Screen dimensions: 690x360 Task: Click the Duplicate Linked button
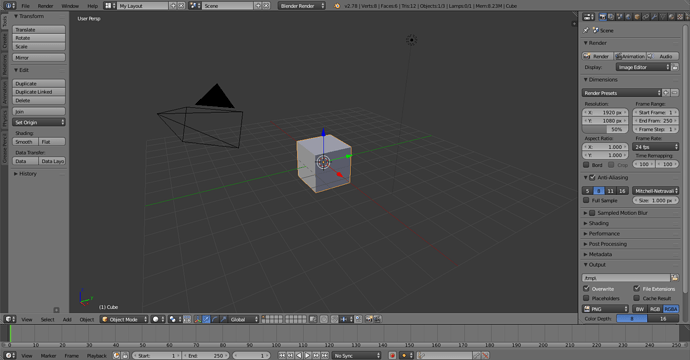pos(39,92)
